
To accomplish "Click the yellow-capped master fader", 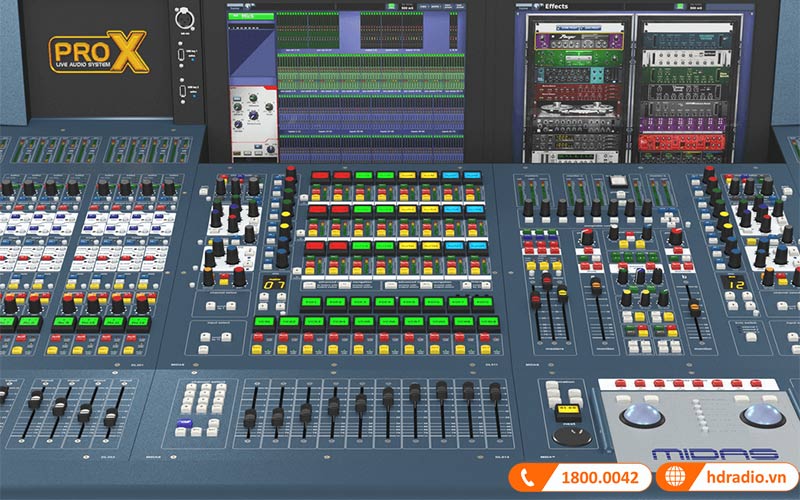I will (562, 293).
